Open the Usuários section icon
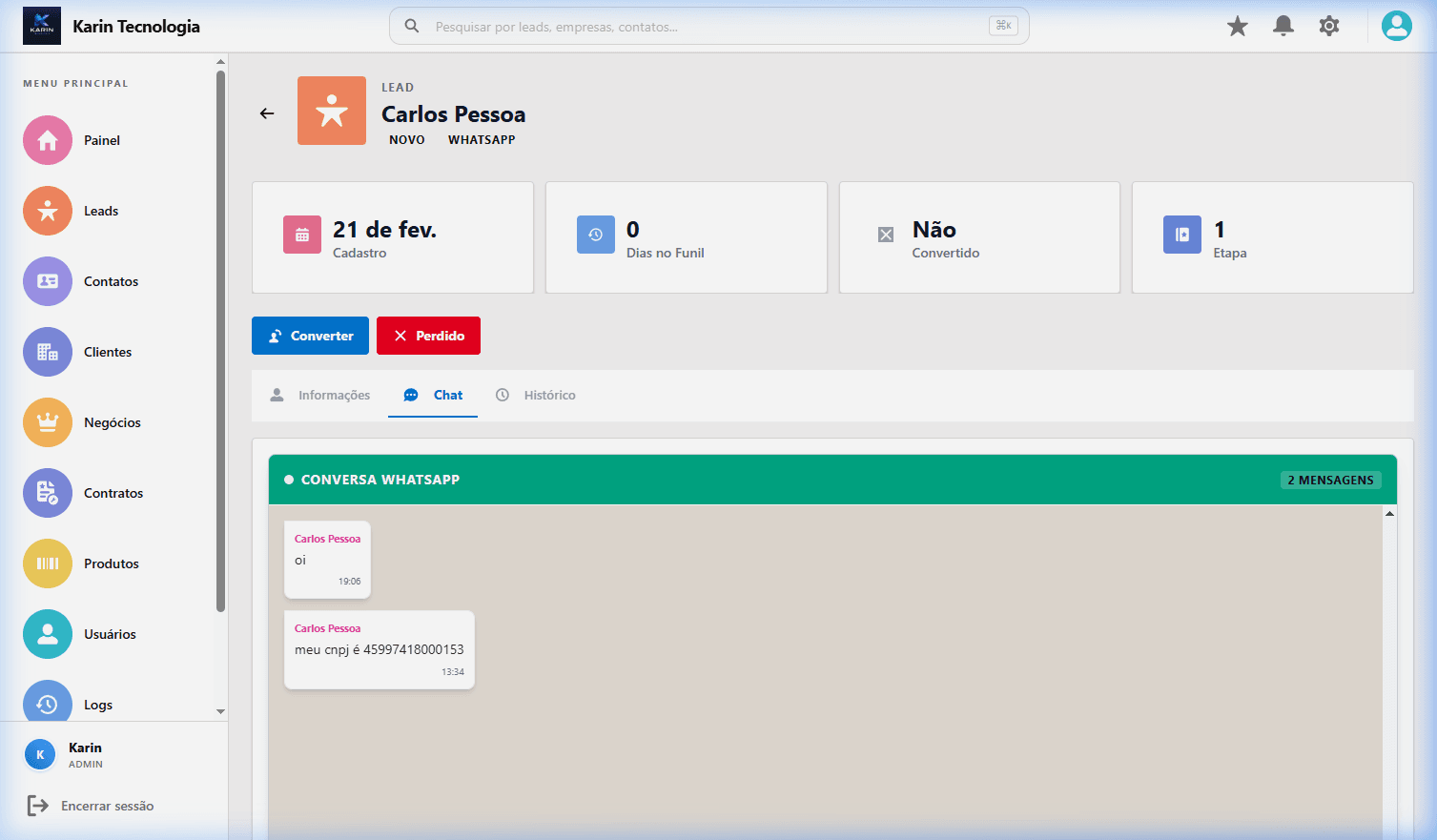 (x=48, y=634)
